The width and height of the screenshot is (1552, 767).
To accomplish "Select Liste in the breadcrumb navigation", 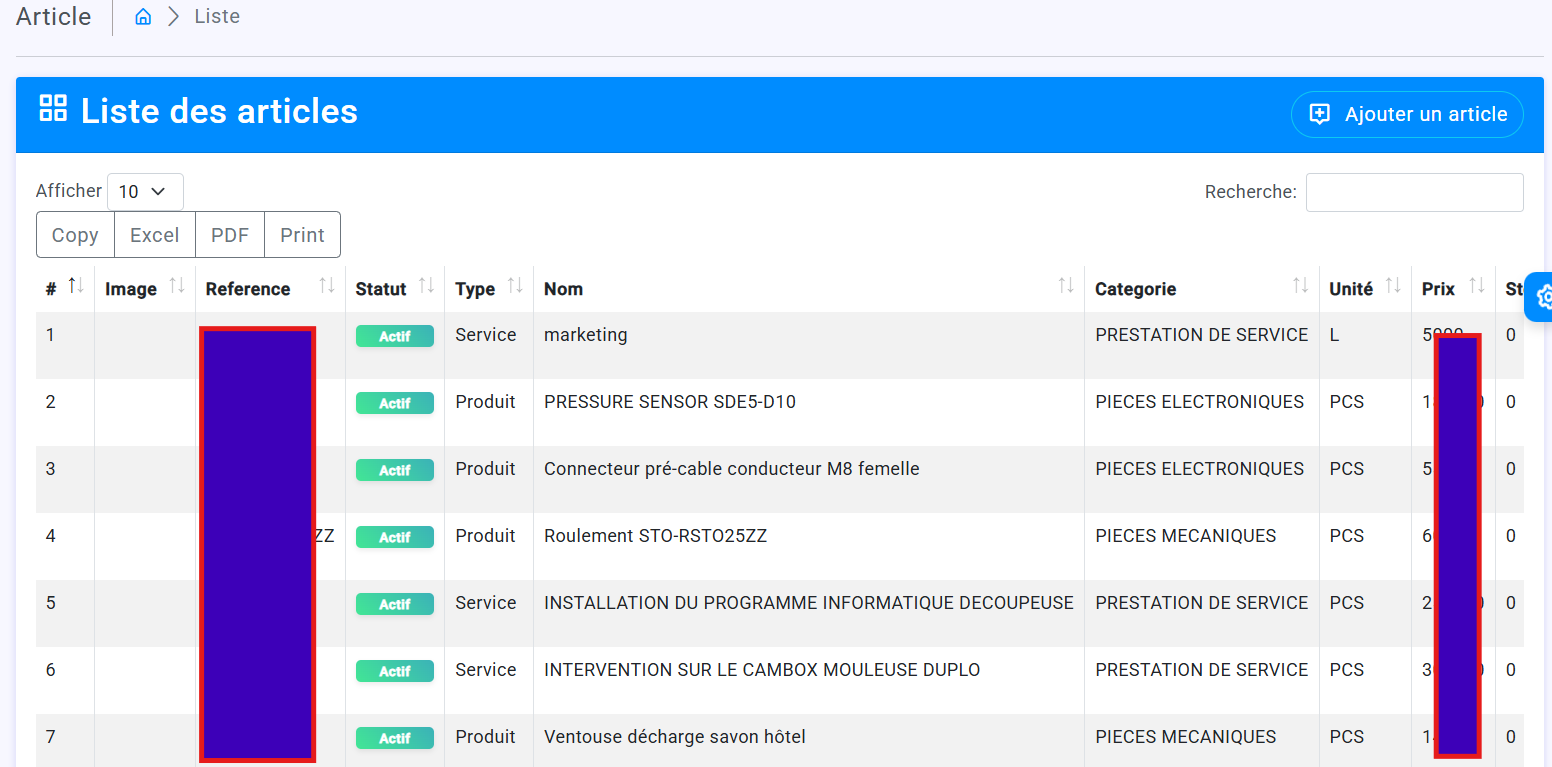I will pyautogui.click(x=217, y=16).
